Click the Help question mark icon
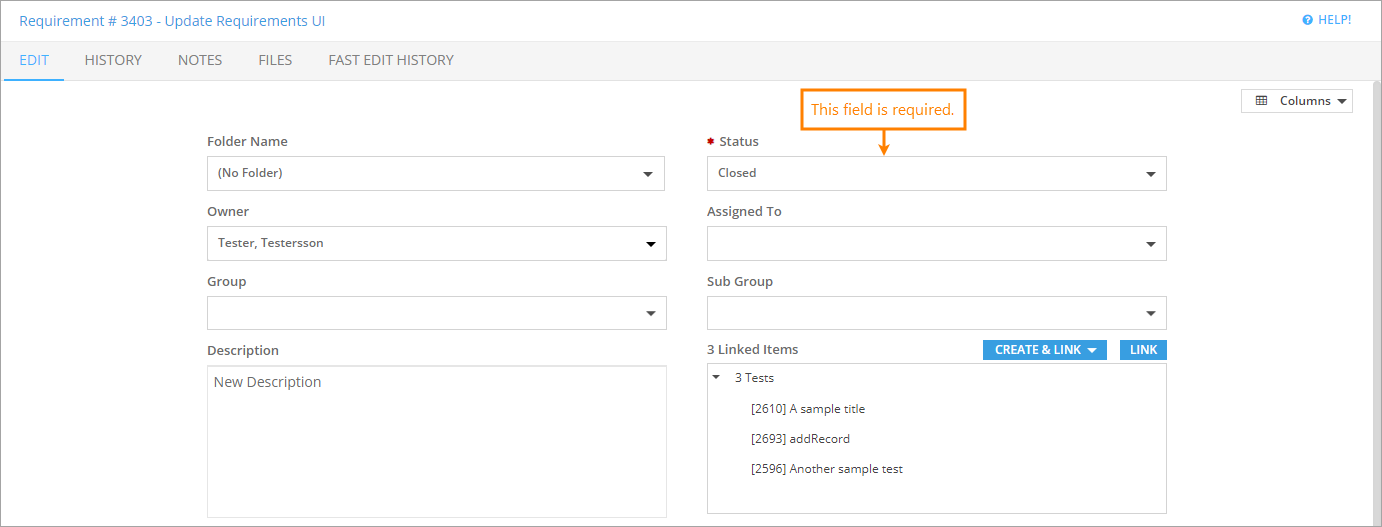Screen dimensions: 1382x527 (1307, 20)
